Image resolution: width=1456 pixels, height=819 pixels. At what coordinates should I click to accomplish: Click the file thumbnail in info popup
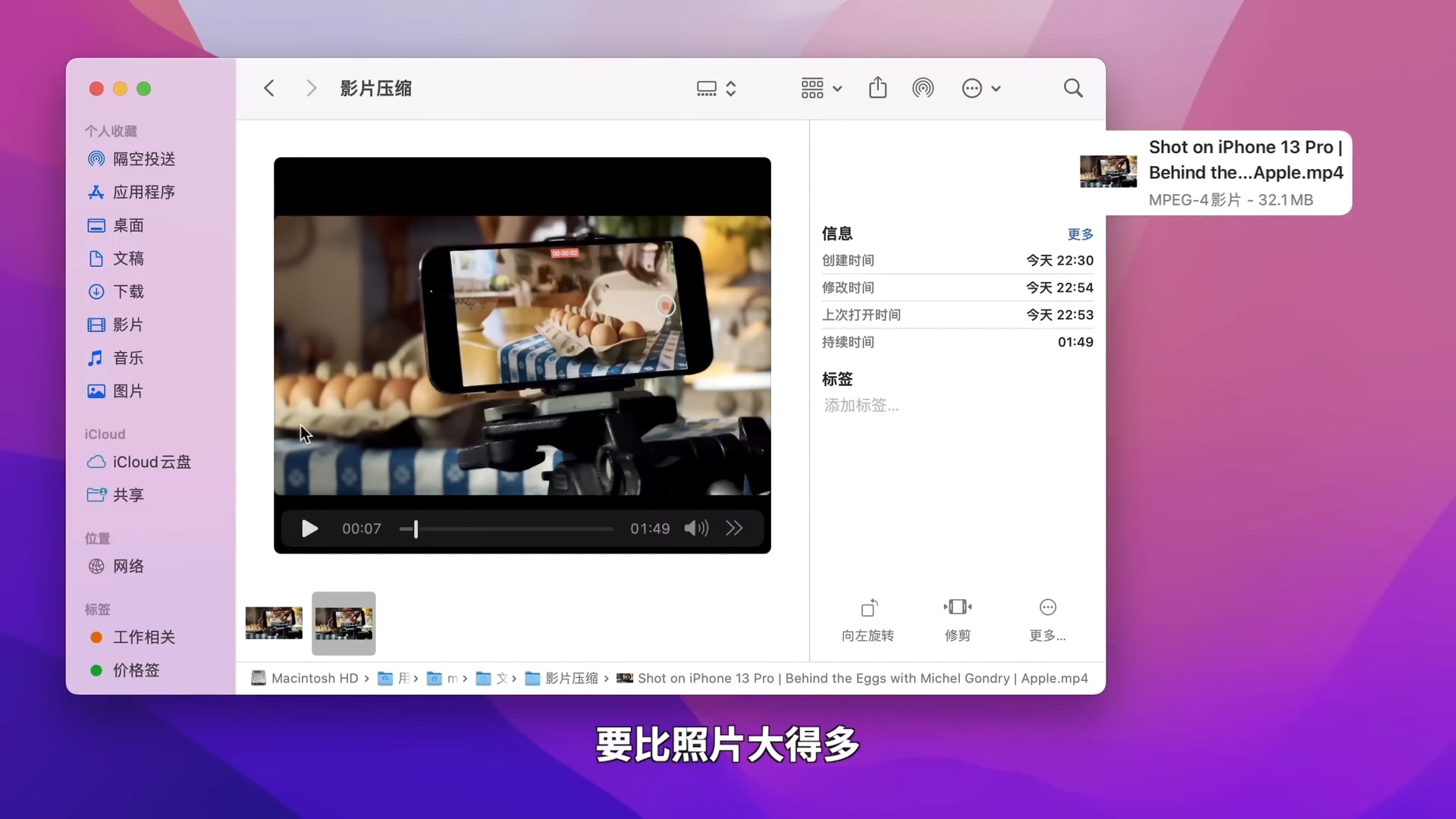(x=1108, y=171)
